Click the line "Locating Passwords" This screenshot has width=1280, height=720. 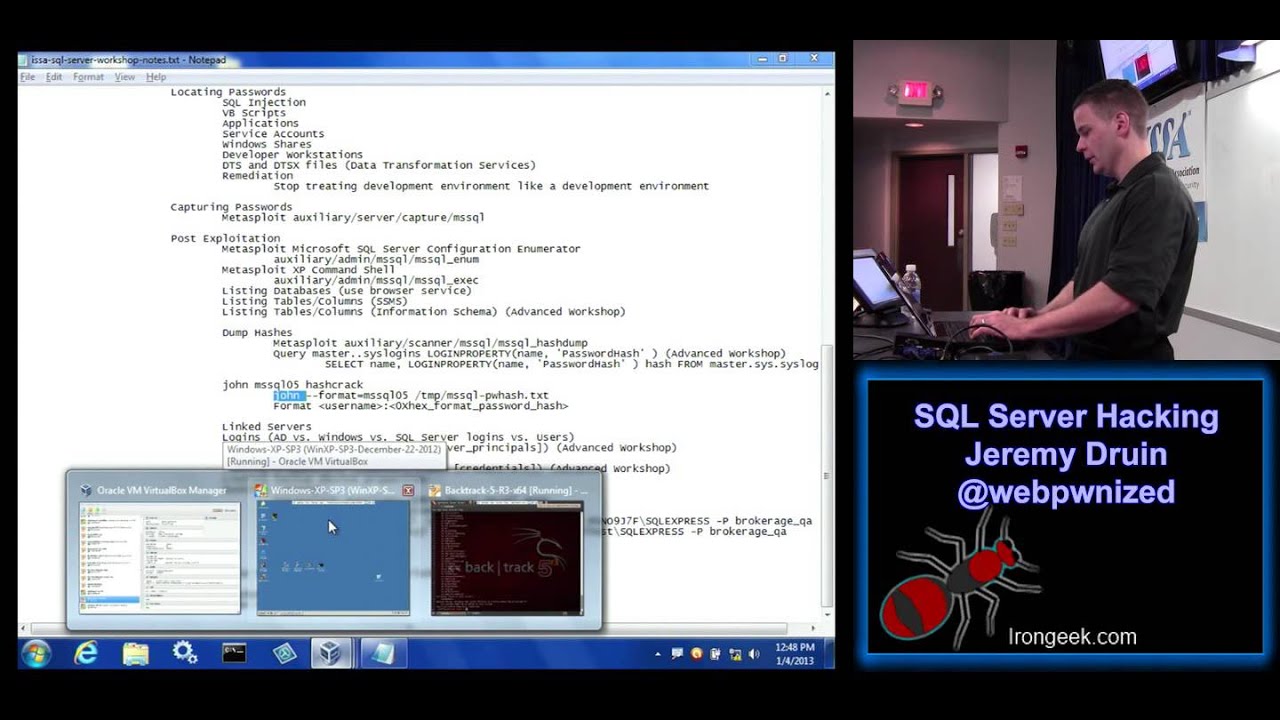(x=228, y=92)
